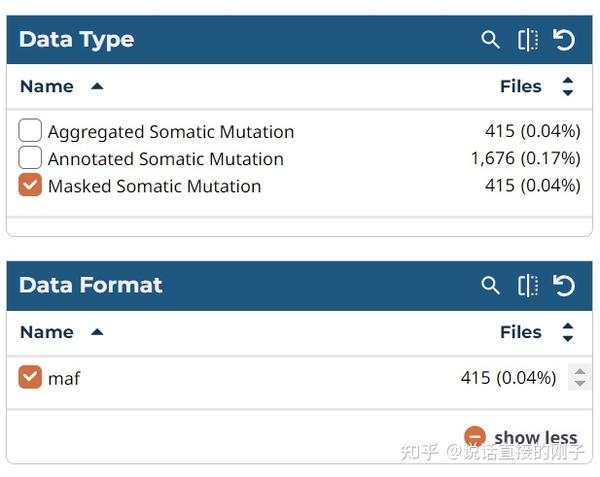Sort Data Type by Name arrow
Image resolution: width=600 pixels, height=477 pixels.
click(x=97, y=87)
